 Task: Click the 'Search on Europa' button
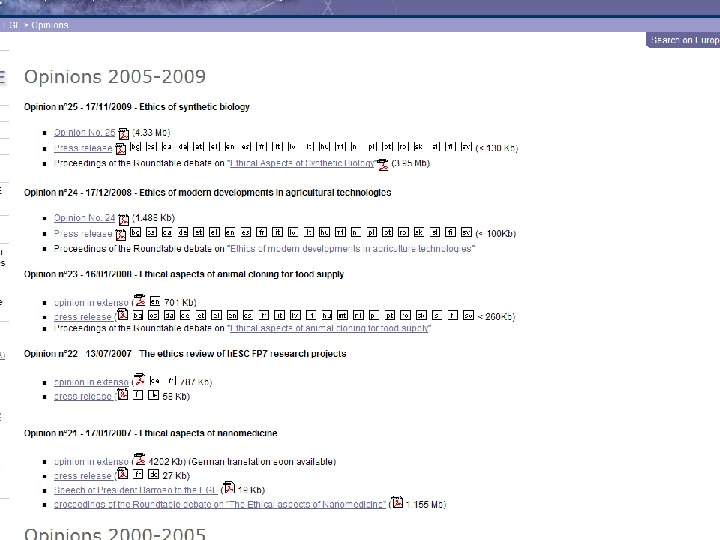click(x=684, y=40)
